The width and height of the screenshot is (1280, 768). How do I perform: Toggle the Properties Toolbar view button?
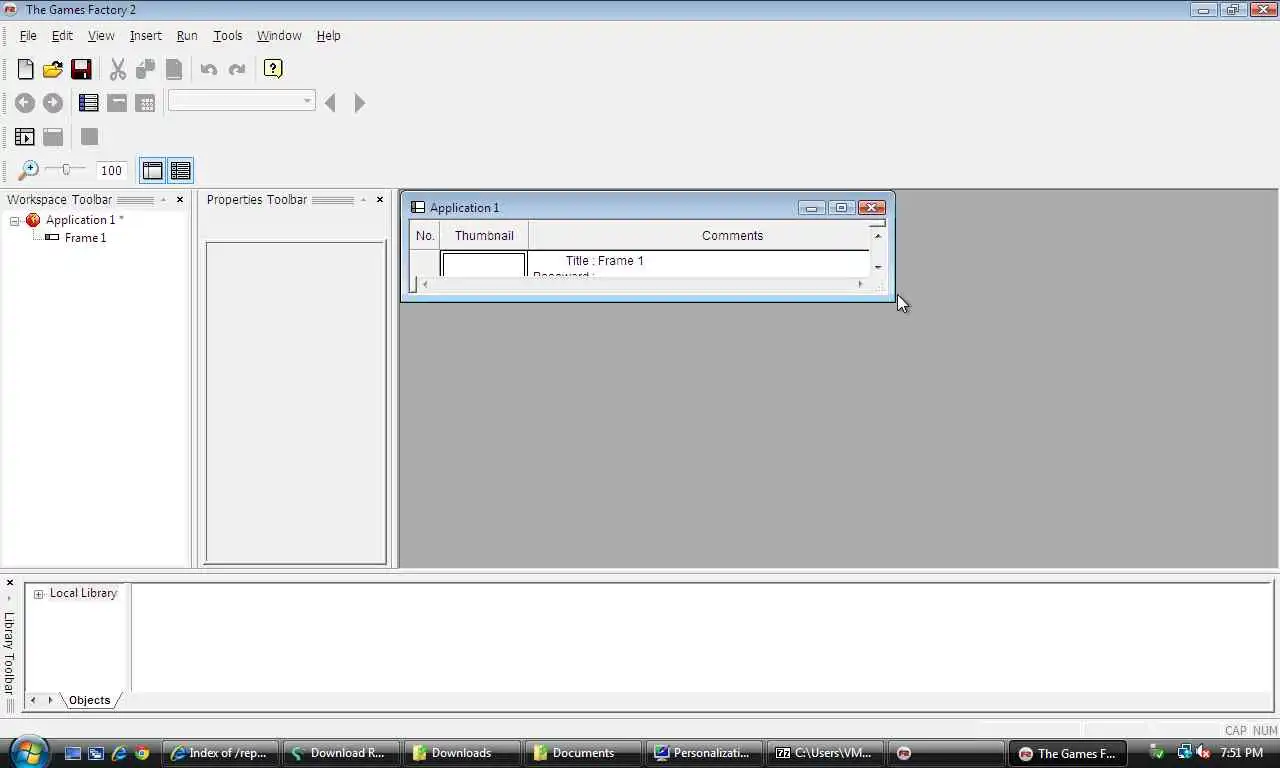pos(181,171)
